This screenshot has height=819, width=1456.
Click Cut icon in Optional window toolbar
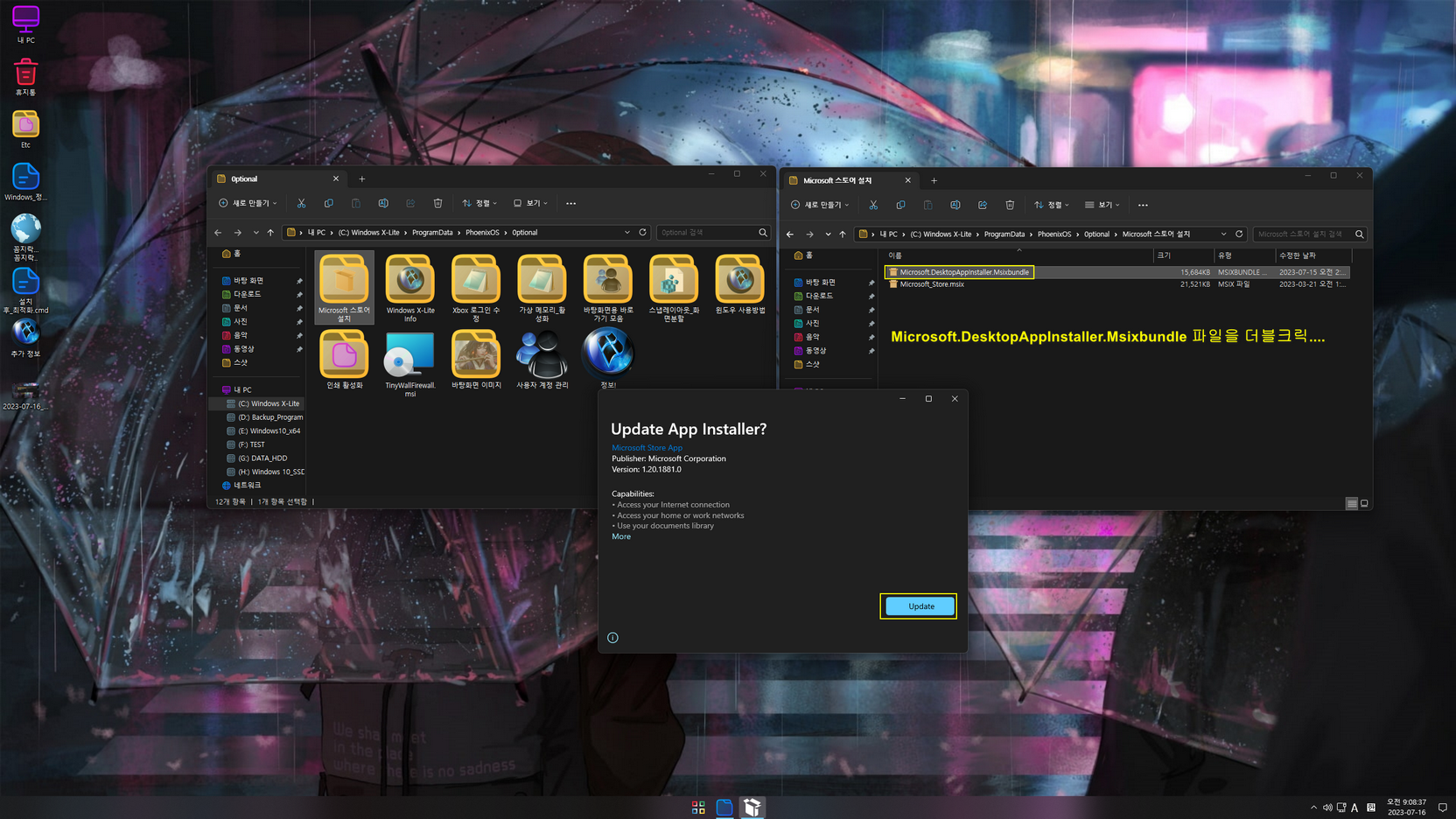(x=301, y=203)
